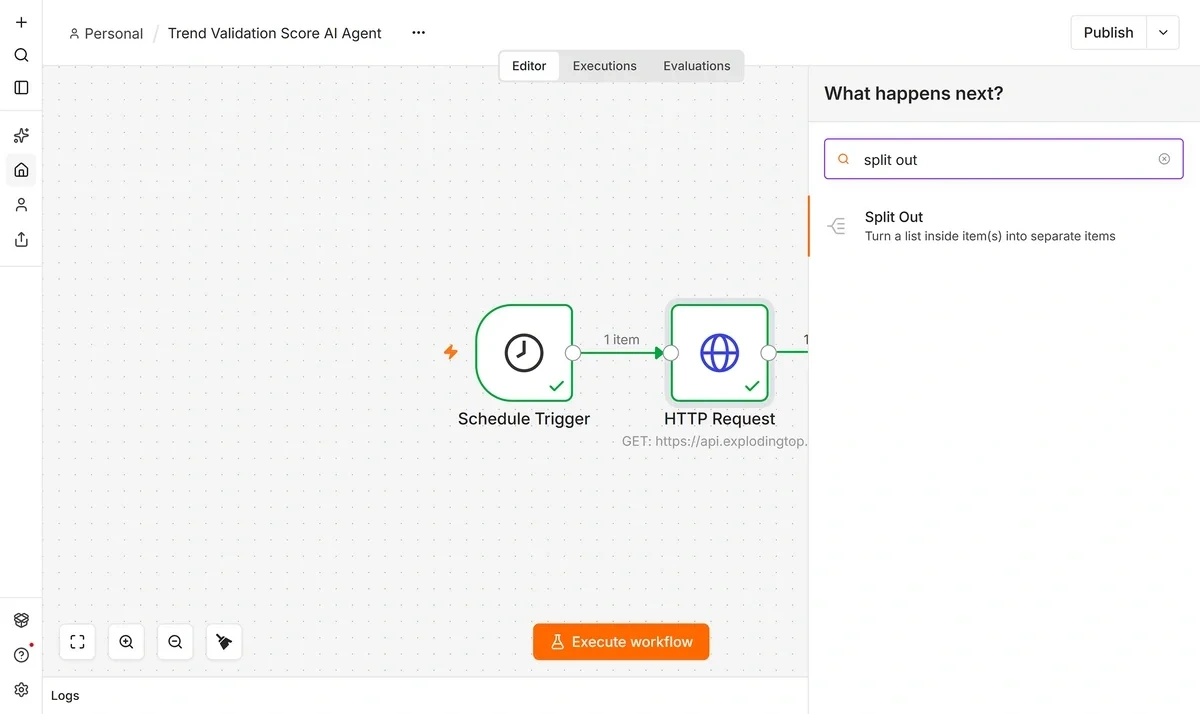Click the Split Out node icon
1200x714 pixels.
pos(837,226)
